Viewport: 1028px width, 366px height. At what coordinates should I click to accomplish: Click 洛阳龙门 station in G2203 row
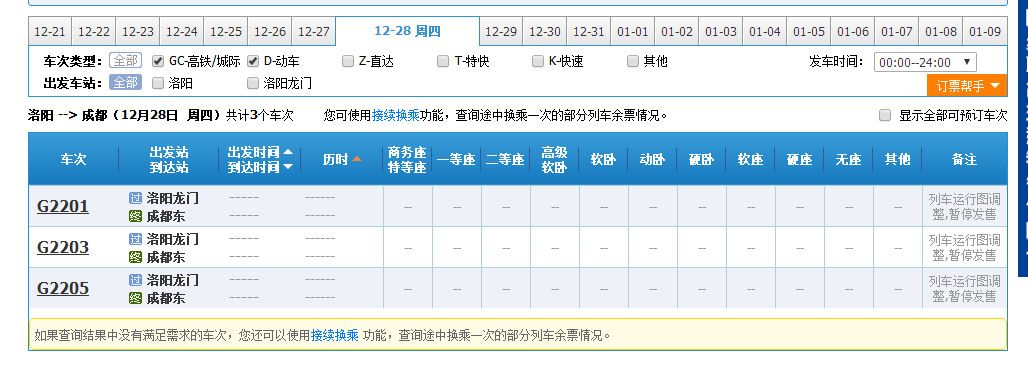[x=172, y=239]
